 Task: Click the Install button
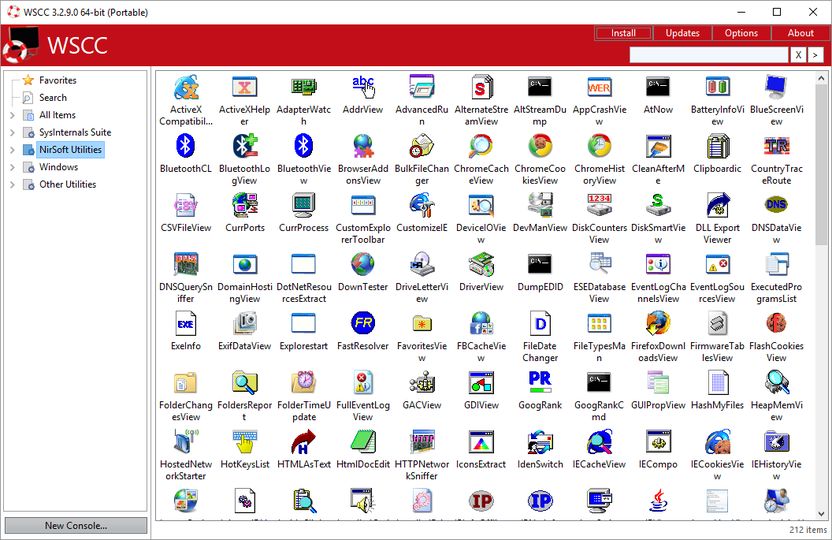623,33
